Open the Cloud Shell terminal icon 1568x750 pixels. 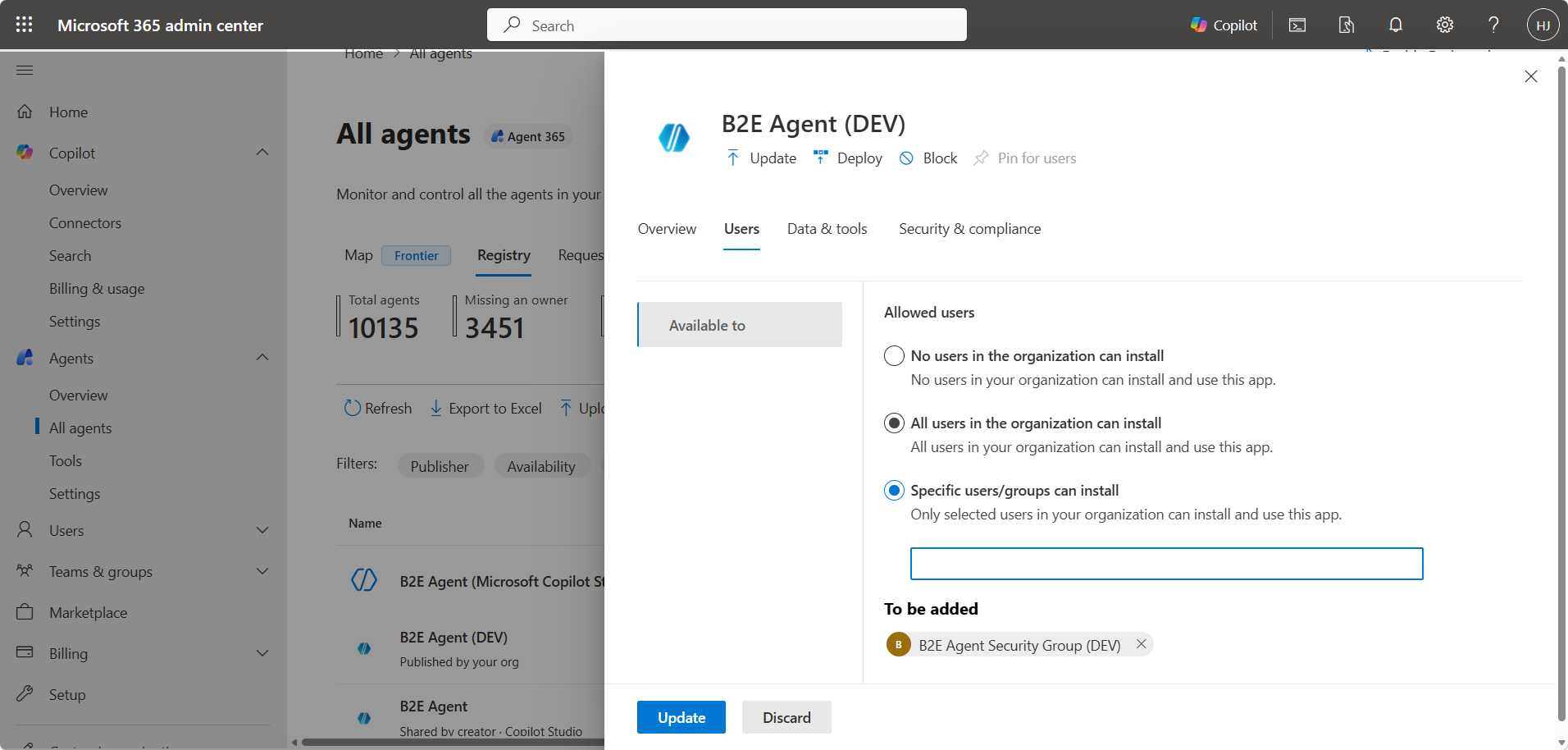coord(1297,25)
